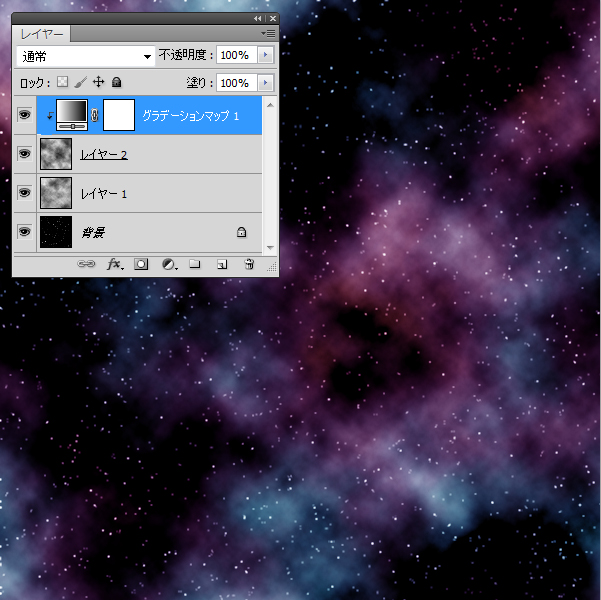Click the panel resize grip corner
Viewport: 601px width, 600px height.
[x=272, y=266]
